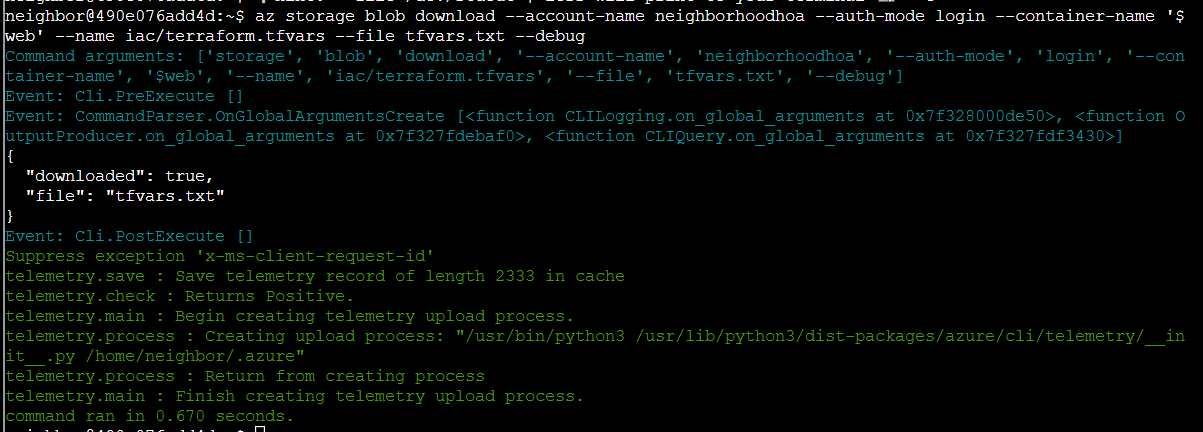The width and height of the screenshot is (1203, 432).
Task: Select the Event: Cli.PostExecute line
Action: (x=129, y=236)
